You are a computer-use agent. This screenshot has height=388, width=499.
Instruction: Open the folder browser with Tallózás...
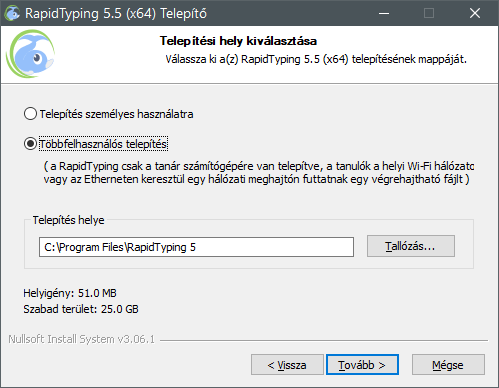click(411, 246)
